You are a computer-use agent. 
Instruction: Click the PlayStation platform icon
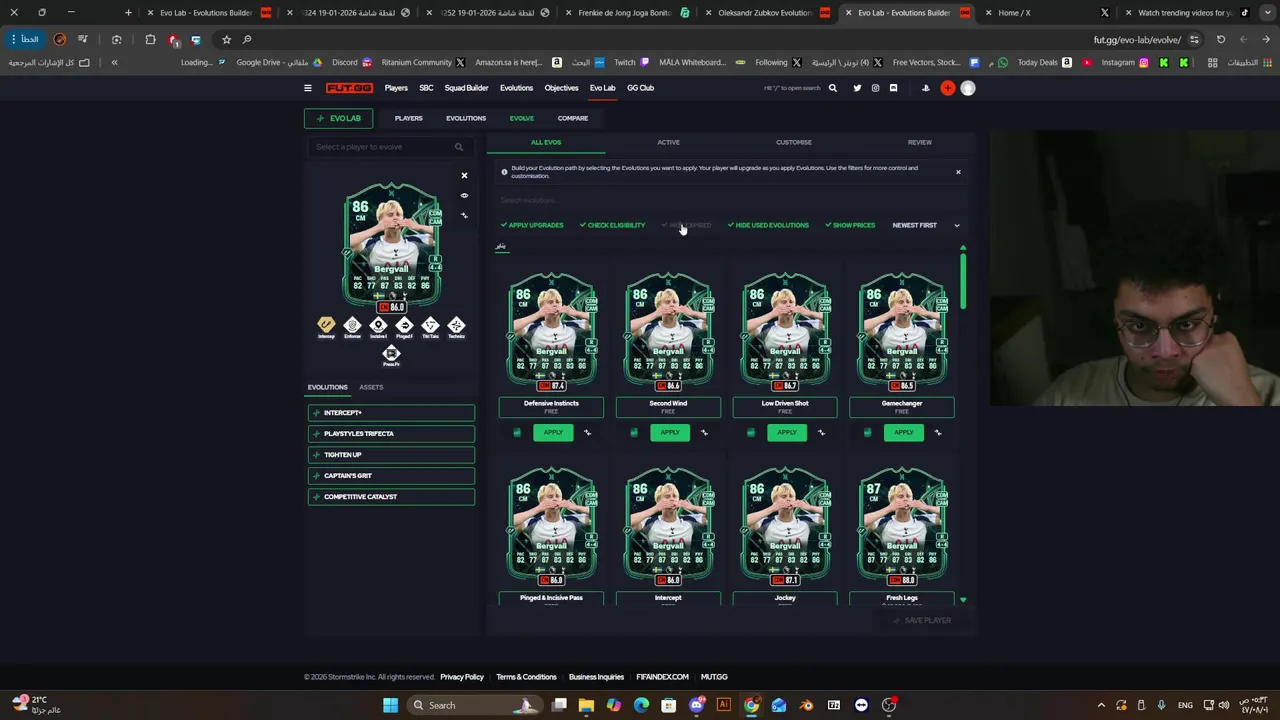[x=925, y=88]
